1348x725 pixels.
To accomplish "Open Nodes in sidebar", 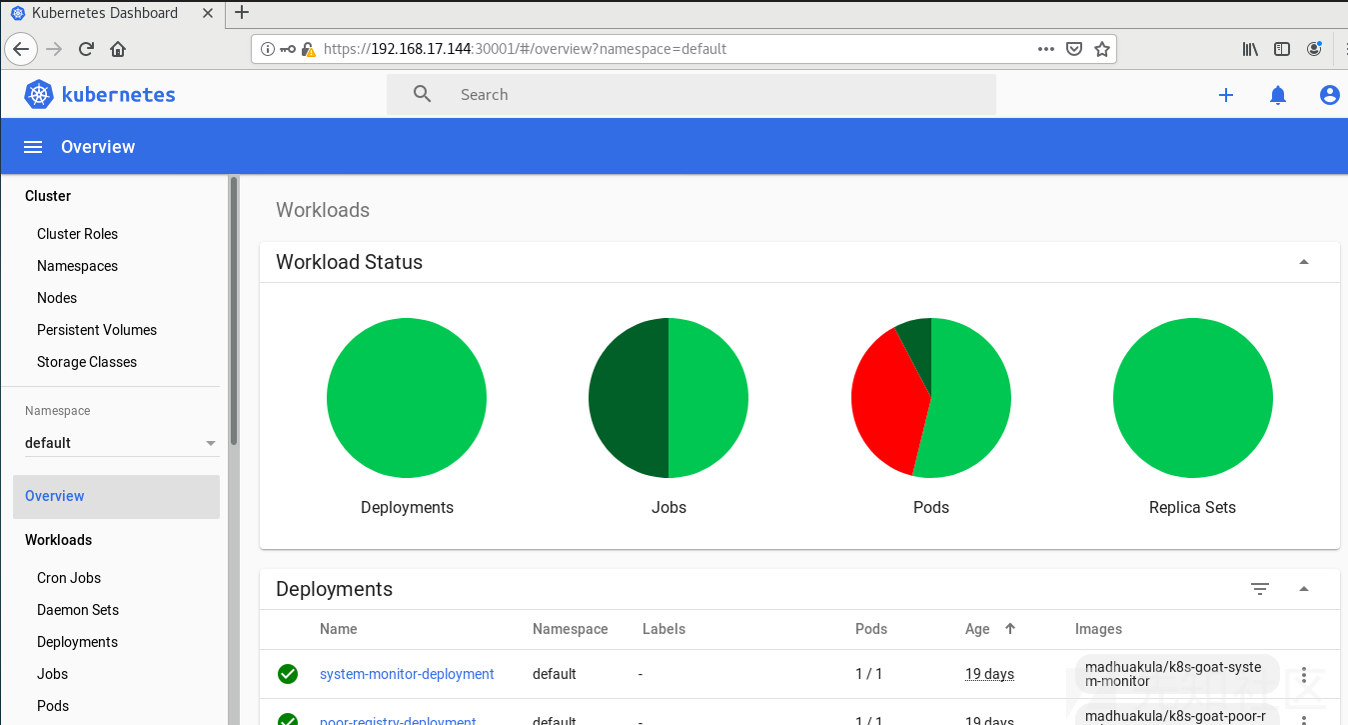I will point(57,298).
